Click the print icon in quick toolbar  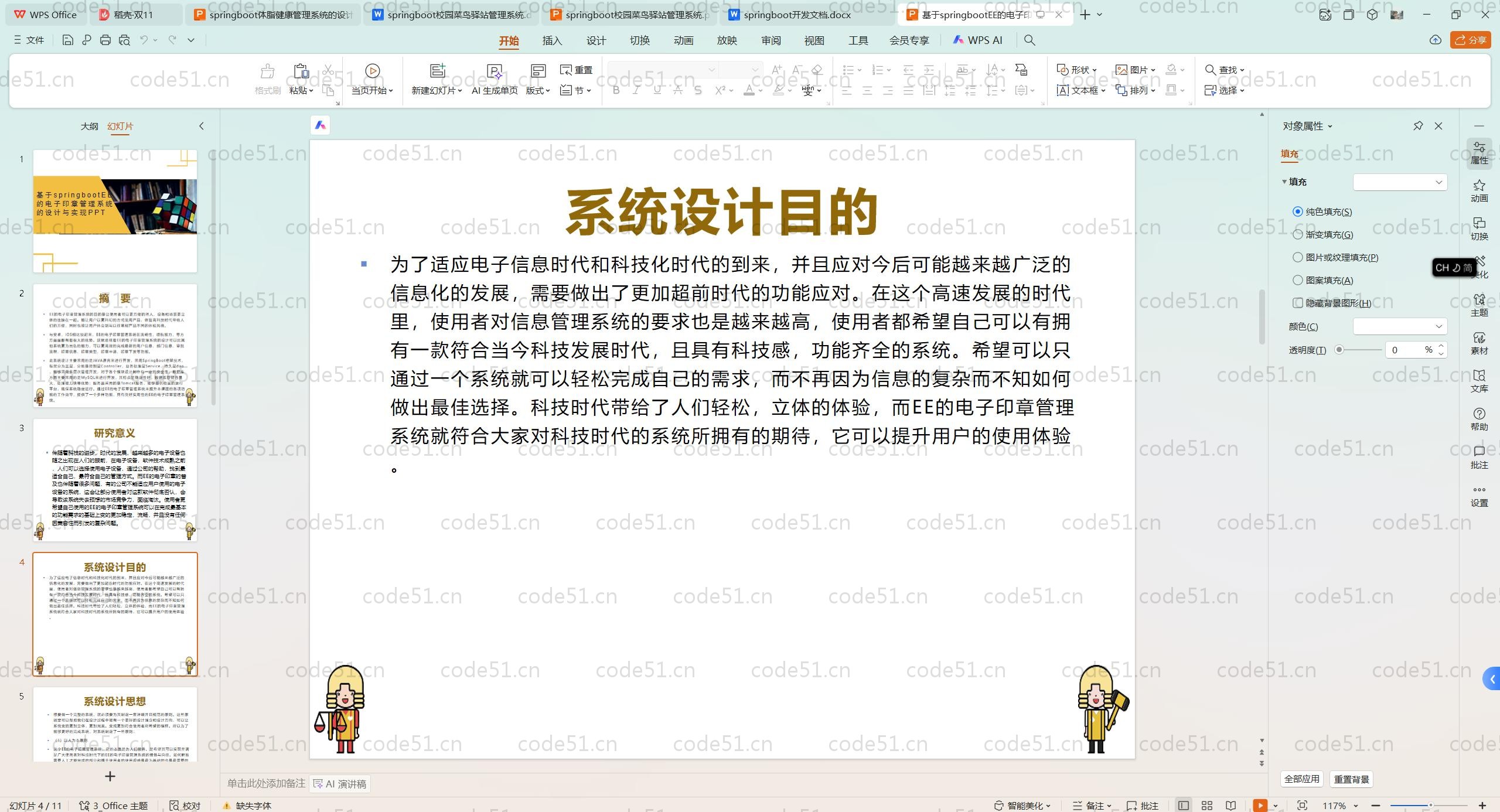105,40
